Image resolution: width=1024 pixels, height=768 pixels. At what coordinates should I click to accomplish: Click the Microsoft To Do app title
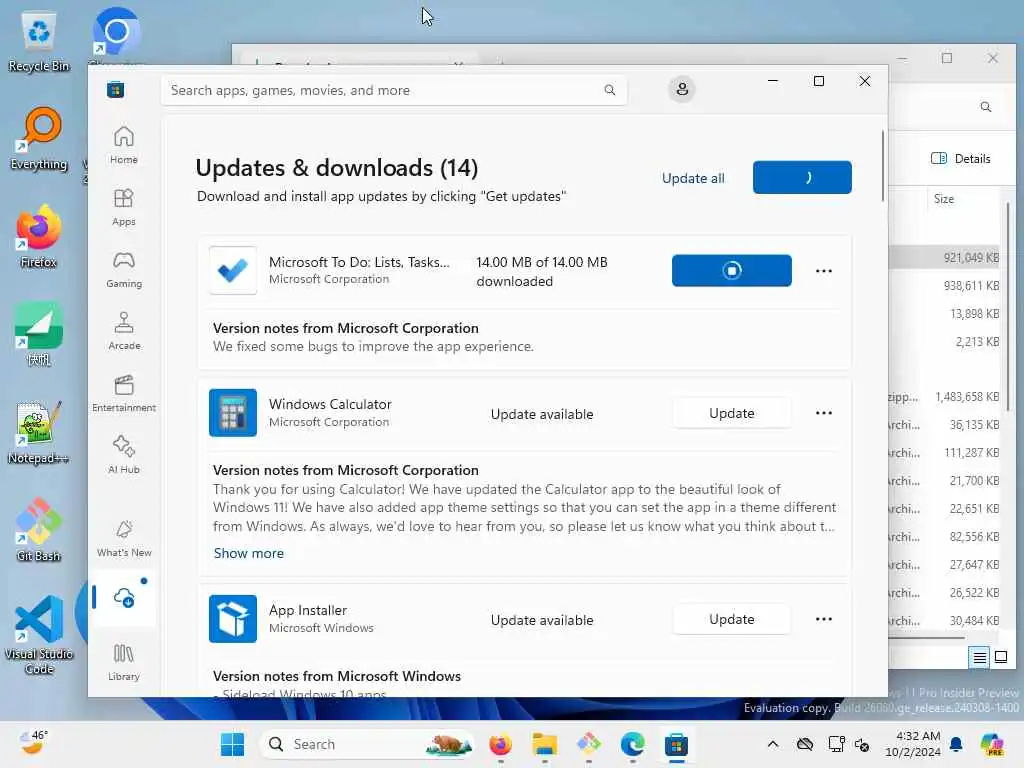[x=359, y=262]
